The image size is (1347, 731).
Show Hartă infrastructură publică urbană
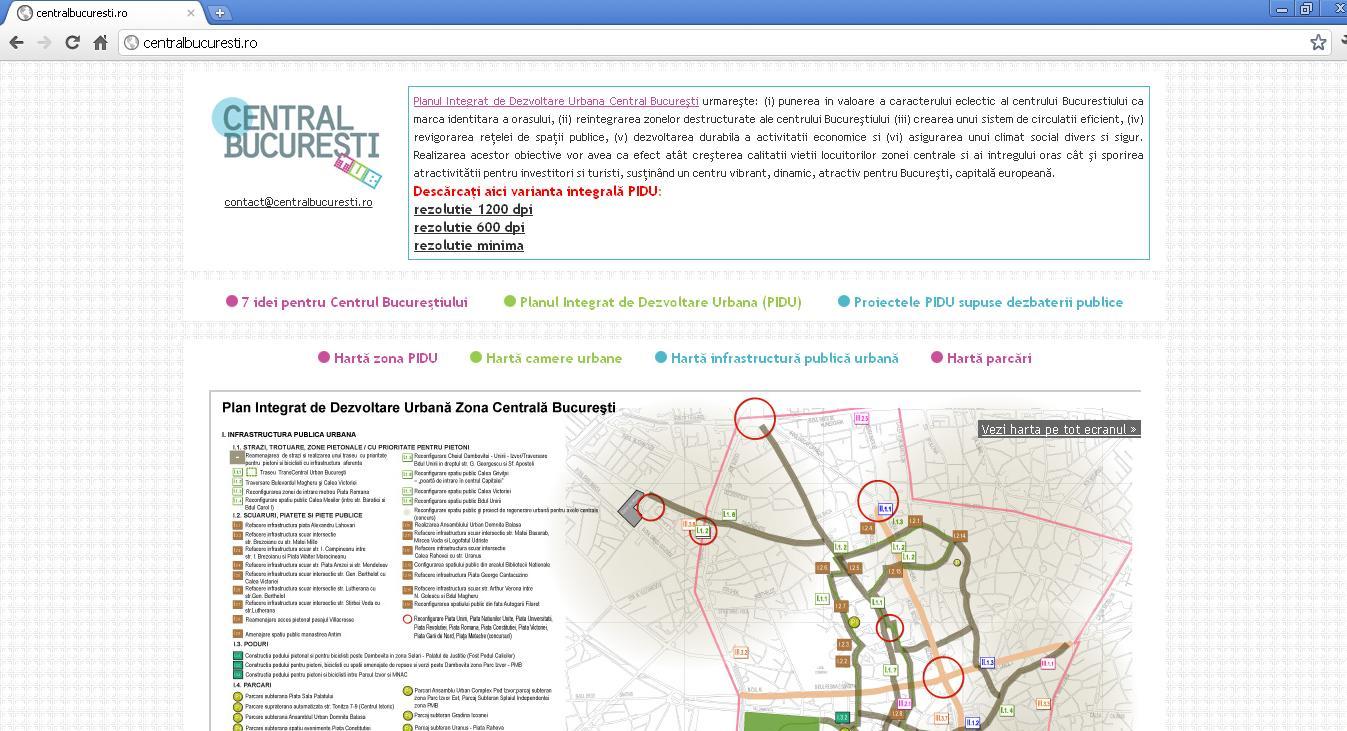pyautogui.click(x=777, y=358)
